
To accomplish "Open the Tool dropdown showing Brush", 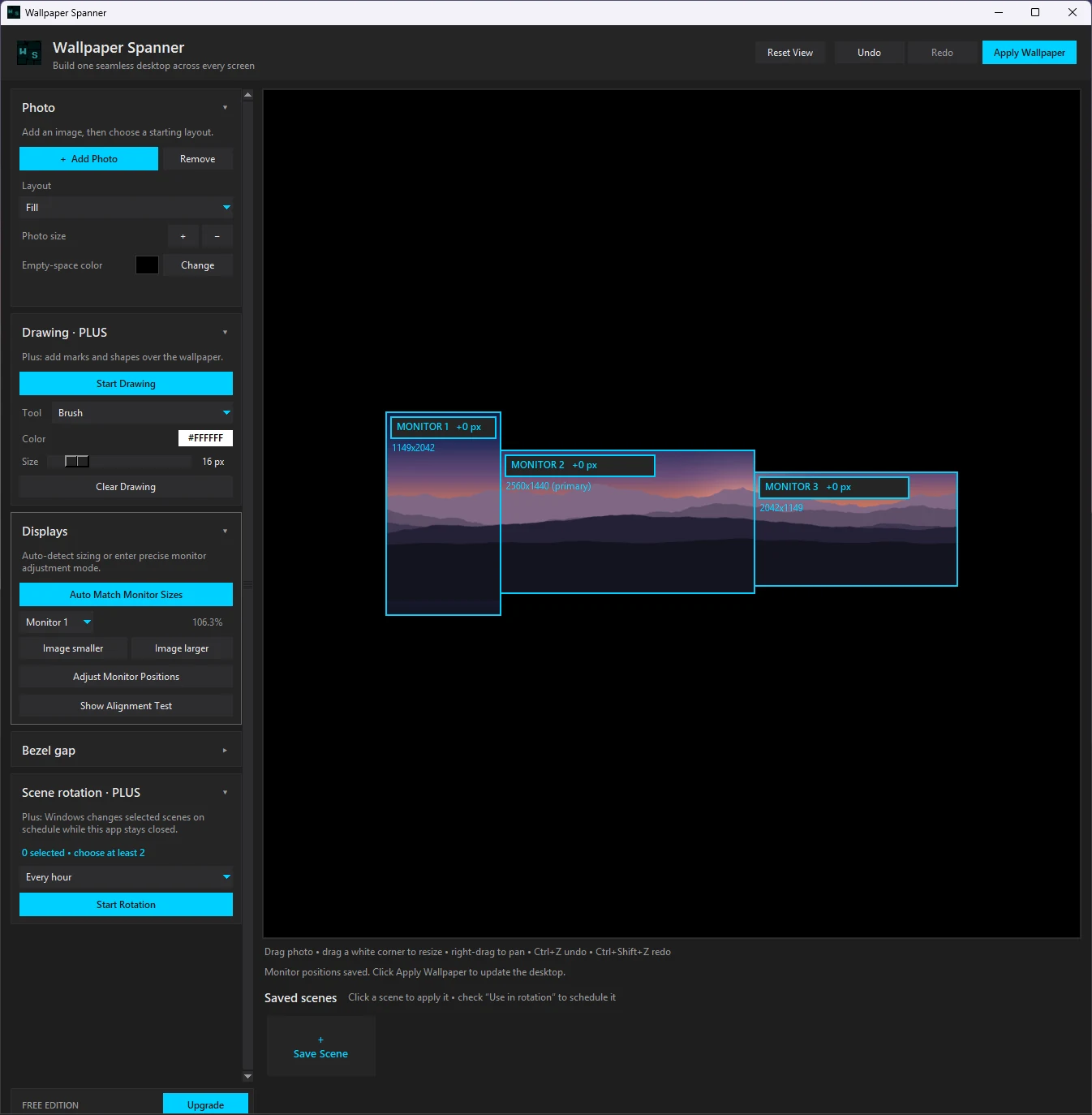I will tap(142, 413).
